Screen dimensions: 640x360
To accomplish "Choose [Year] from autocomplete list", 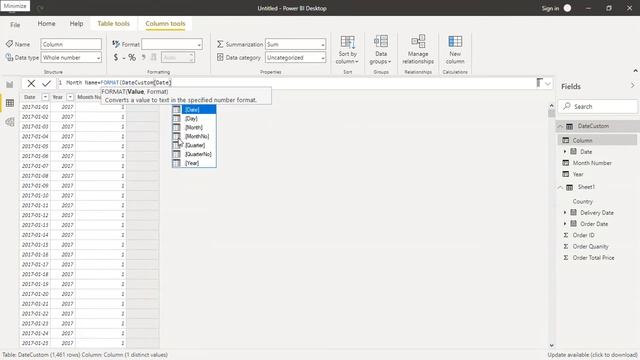I will [x=194, y=163].
